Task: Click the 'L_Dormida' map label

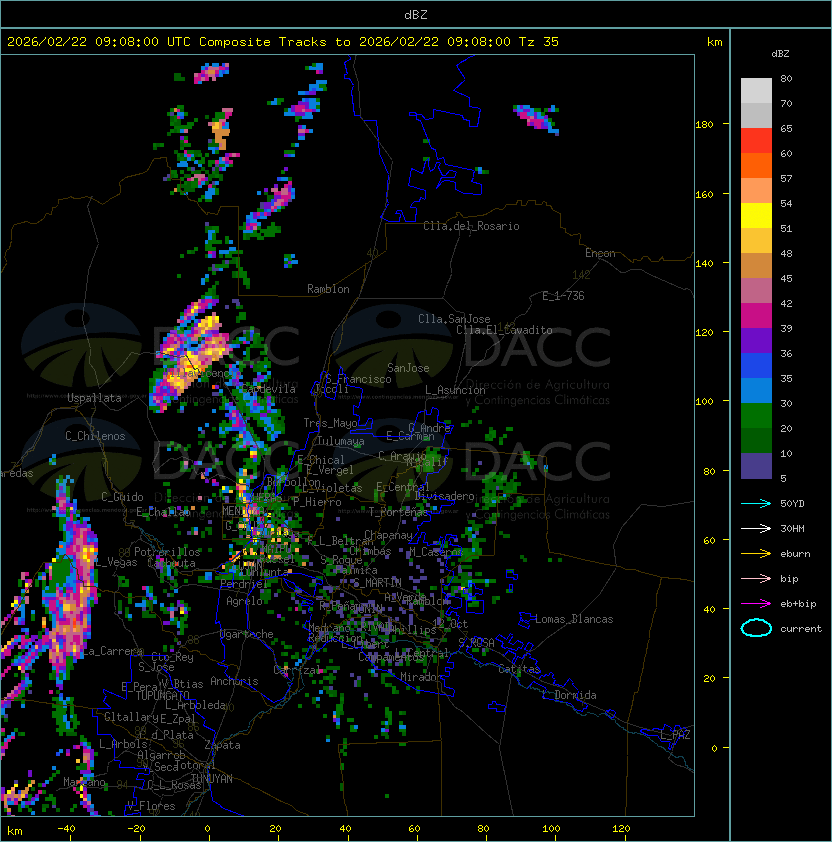Action: [569, 695]
